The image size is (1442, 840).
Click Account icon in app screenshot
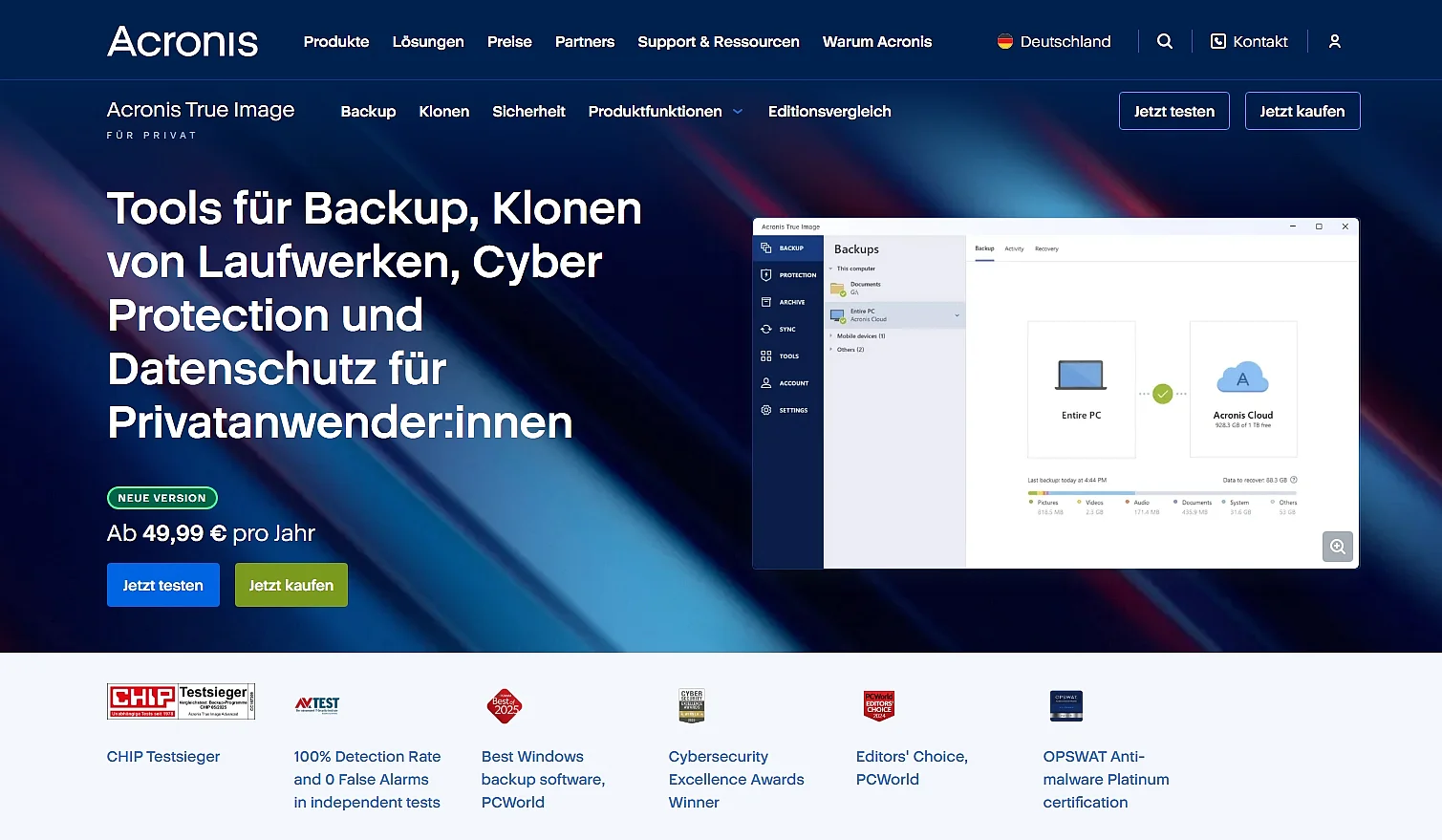[x=765, y=383]
